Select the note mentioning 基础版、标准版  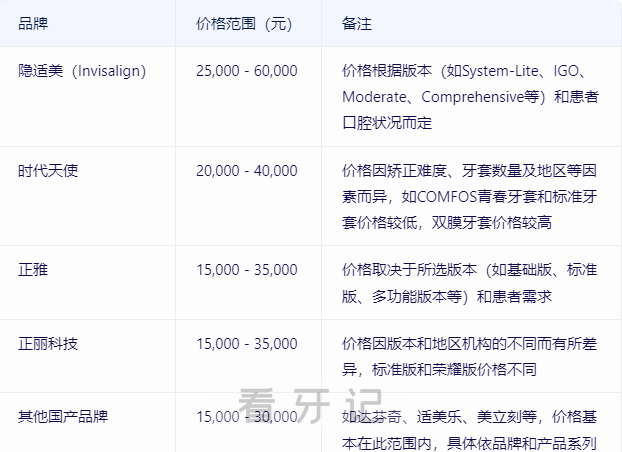coord(470,283)
